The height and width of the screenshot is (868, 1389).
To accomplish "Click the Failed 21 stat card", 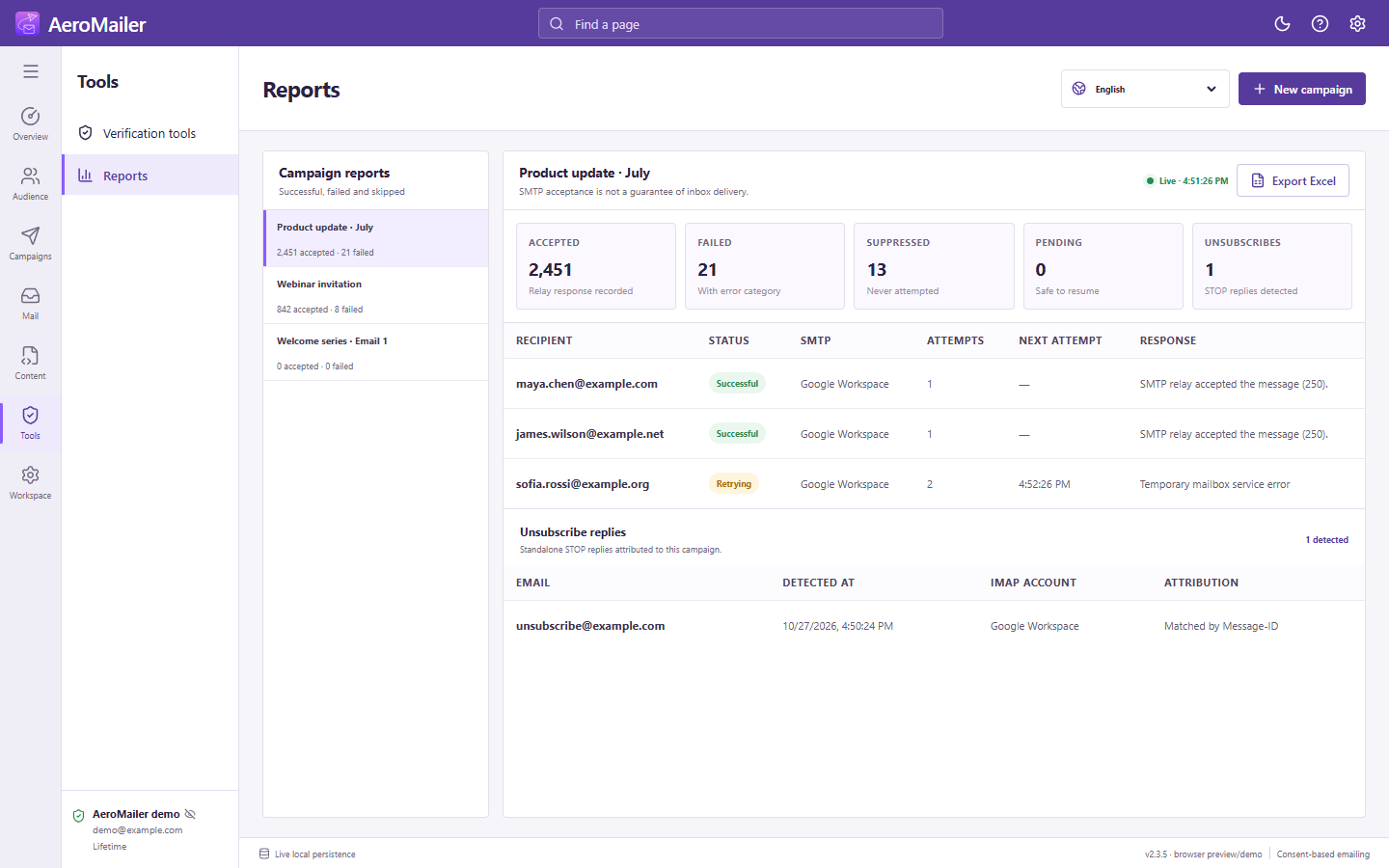I will [x=765, y=266].
